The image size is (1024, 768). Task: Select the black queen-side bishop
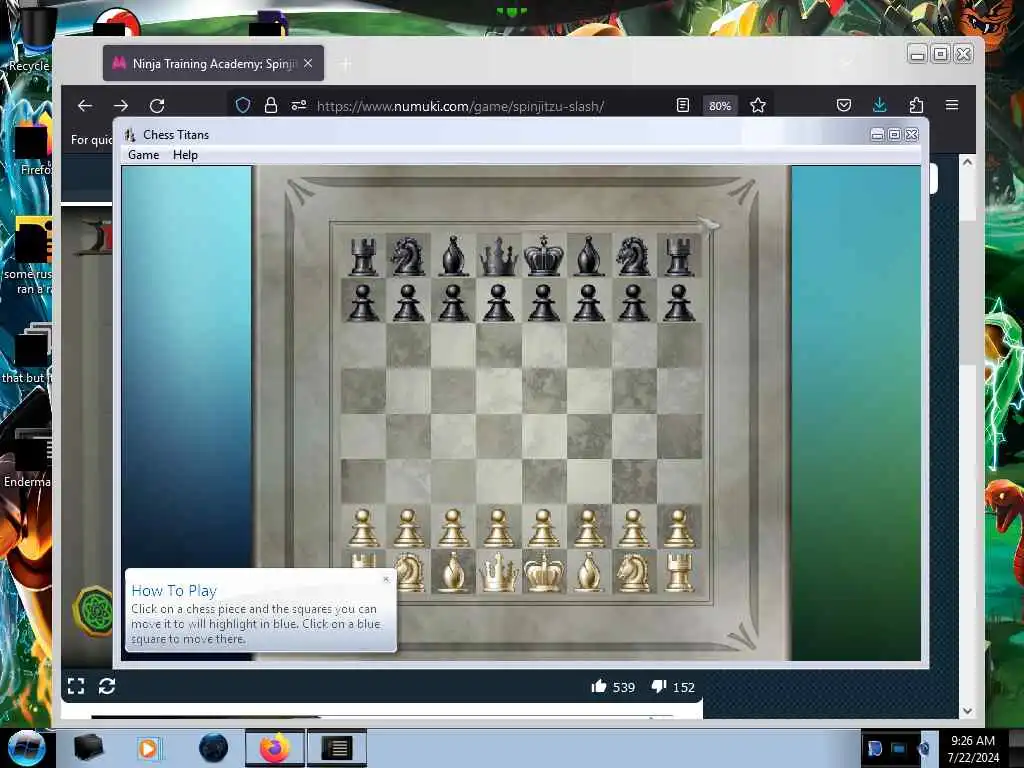pos(453,256)
